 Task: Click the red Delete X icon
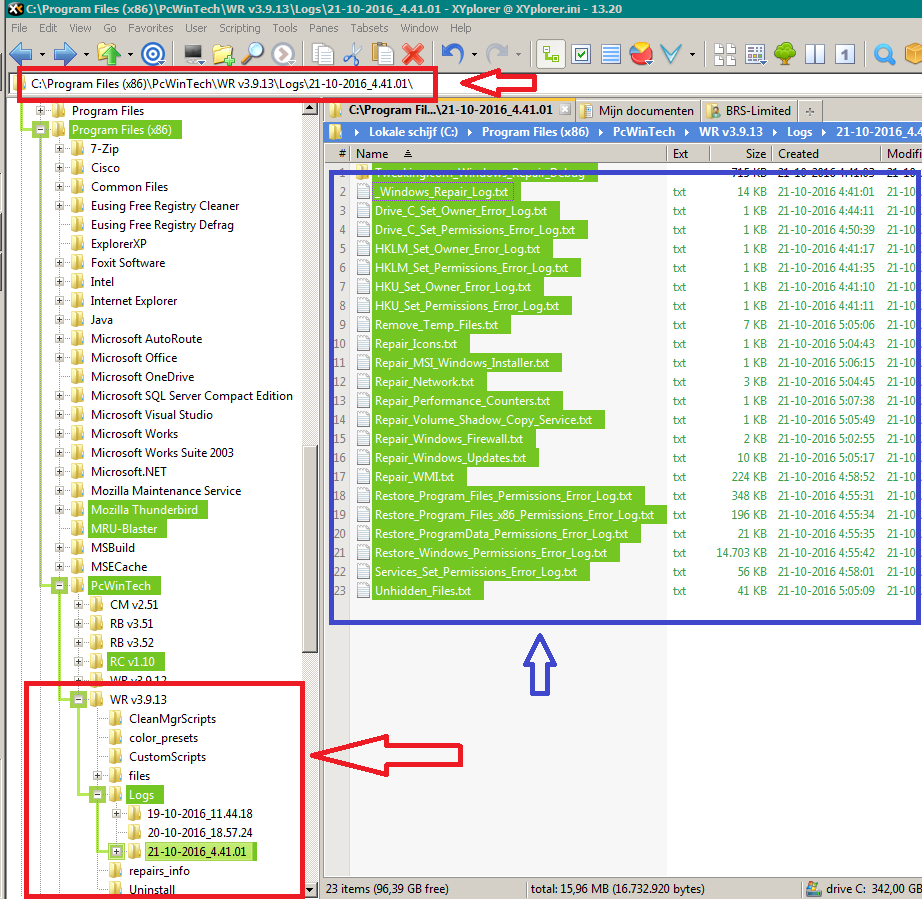(x=412, y=54)
